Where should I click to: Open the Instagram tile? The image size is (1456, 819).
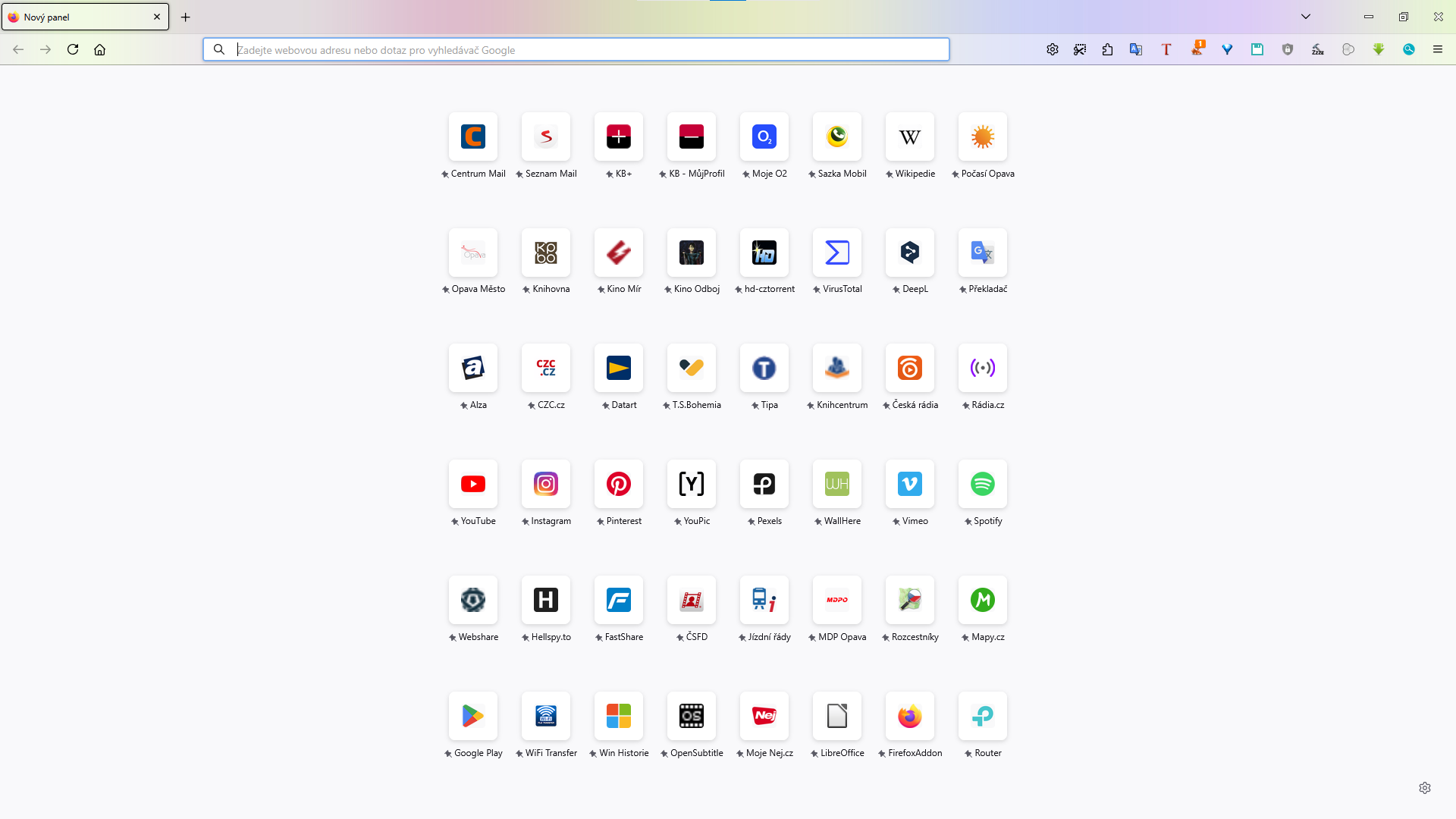pyautogui.click(x=546, y=485)
